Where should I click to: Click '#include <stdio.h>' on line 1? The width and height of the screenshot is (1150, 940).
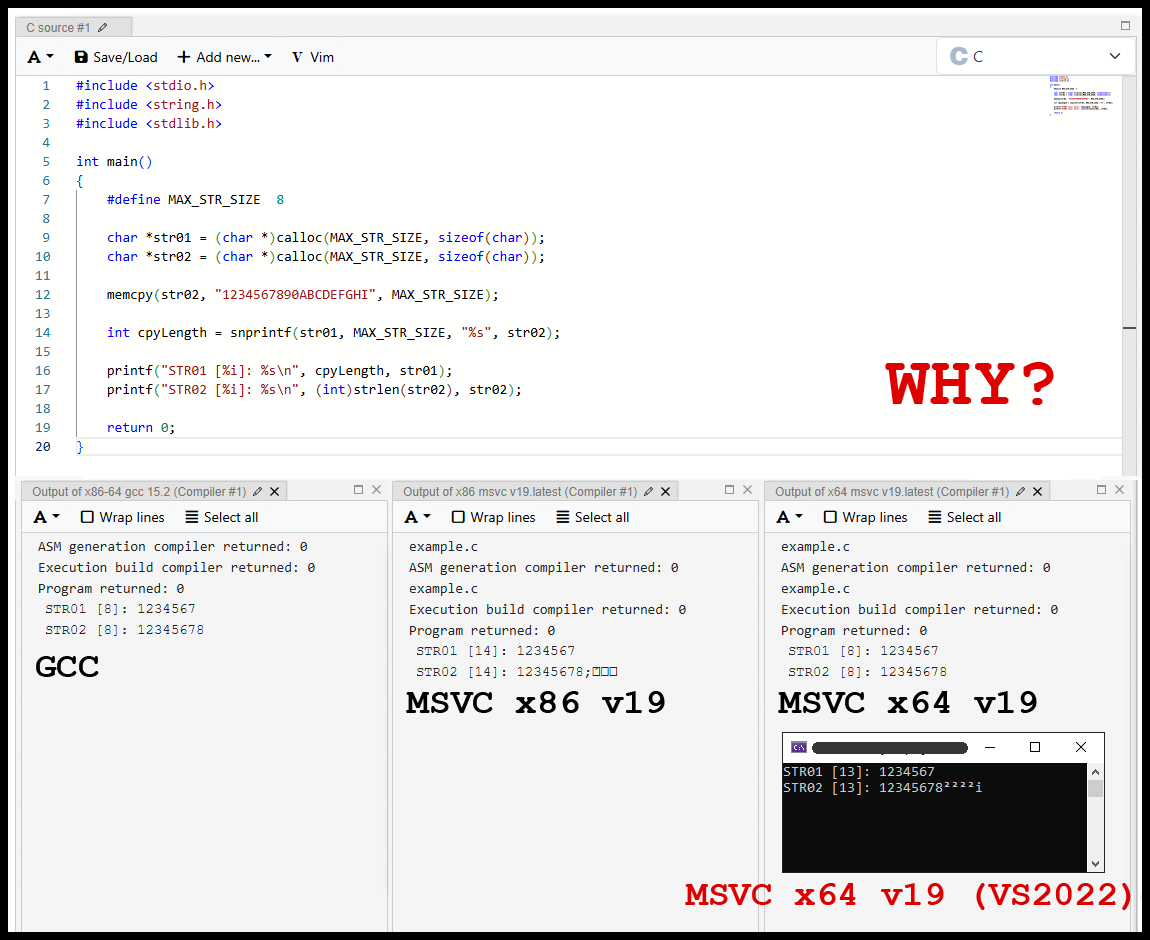click(x=144, y=86)
